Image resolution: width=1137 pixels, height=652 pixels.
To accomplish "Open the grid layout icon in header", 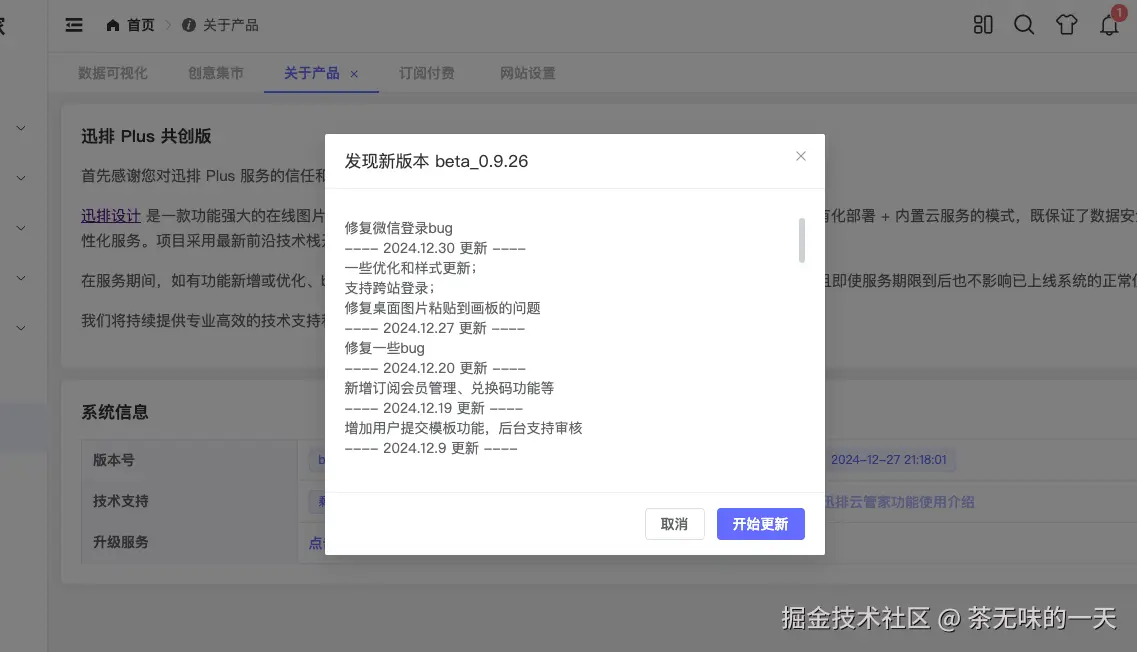I will coord(983,25).
